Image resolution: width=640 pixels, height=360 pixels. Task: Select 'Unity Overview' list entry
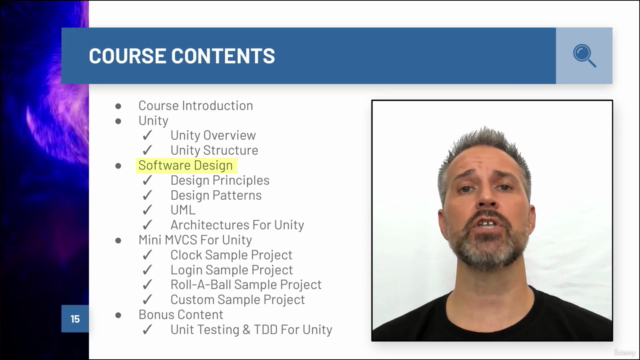click(213, 136)
